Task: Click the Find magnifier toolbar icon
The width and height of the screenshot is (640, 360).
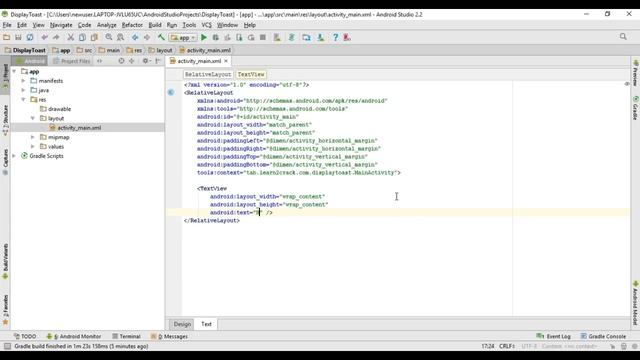Action: 109,37
